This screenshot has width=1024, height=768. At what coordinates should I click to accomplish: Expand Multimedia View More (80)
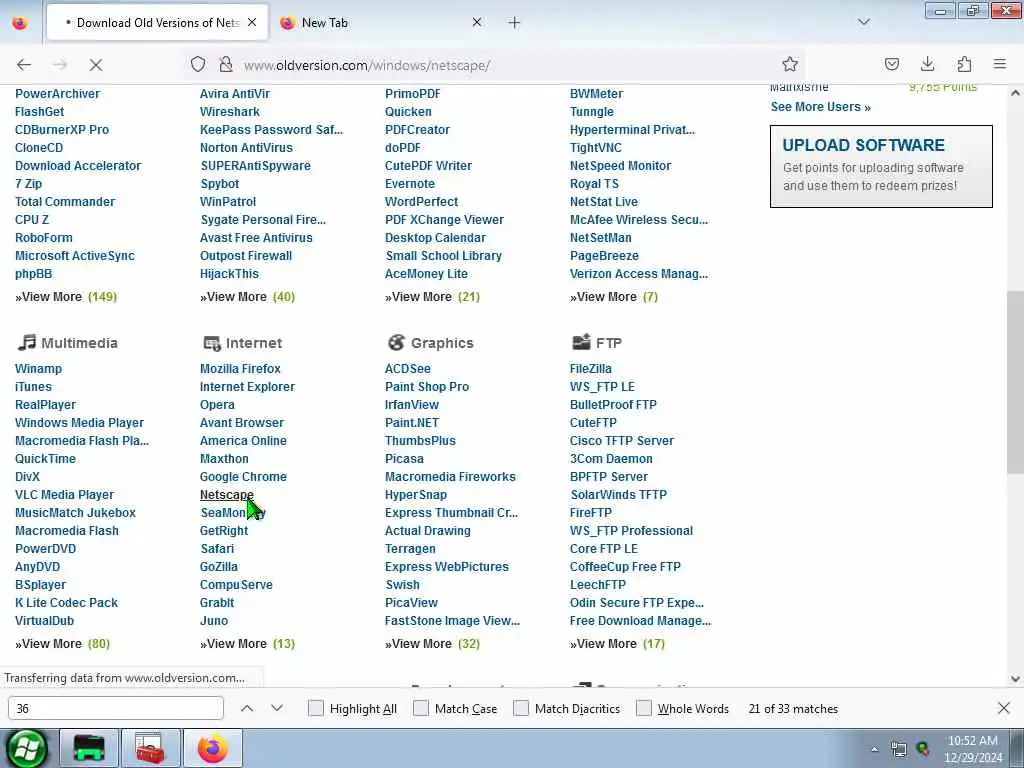coord(63,644)
